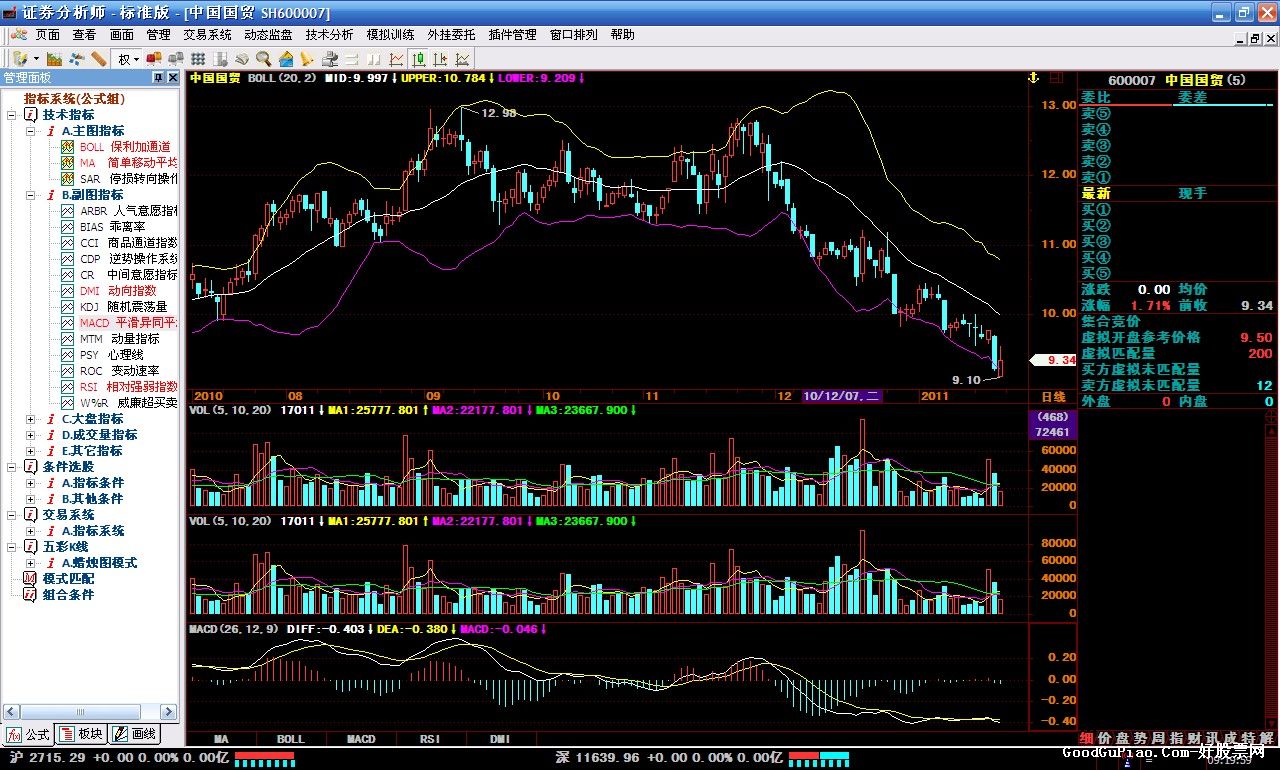1280x770 pixels.
Task: Click the 组合条件 icon in tree
Action: pos(30,594)
